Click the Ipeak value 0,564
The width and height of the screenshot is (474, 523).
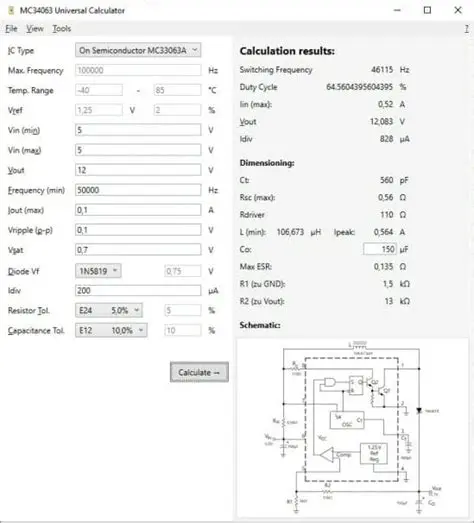[384, 232]
